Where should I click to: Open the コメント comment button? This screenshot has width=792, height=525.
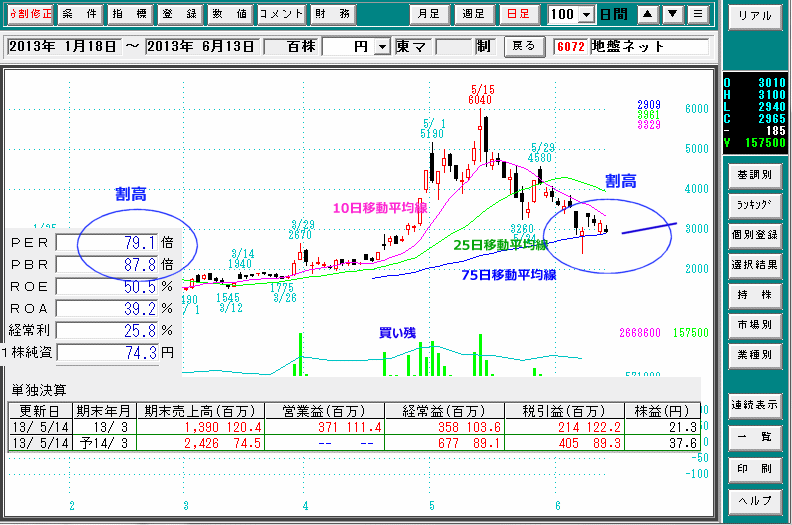click(x=281, y=14)
